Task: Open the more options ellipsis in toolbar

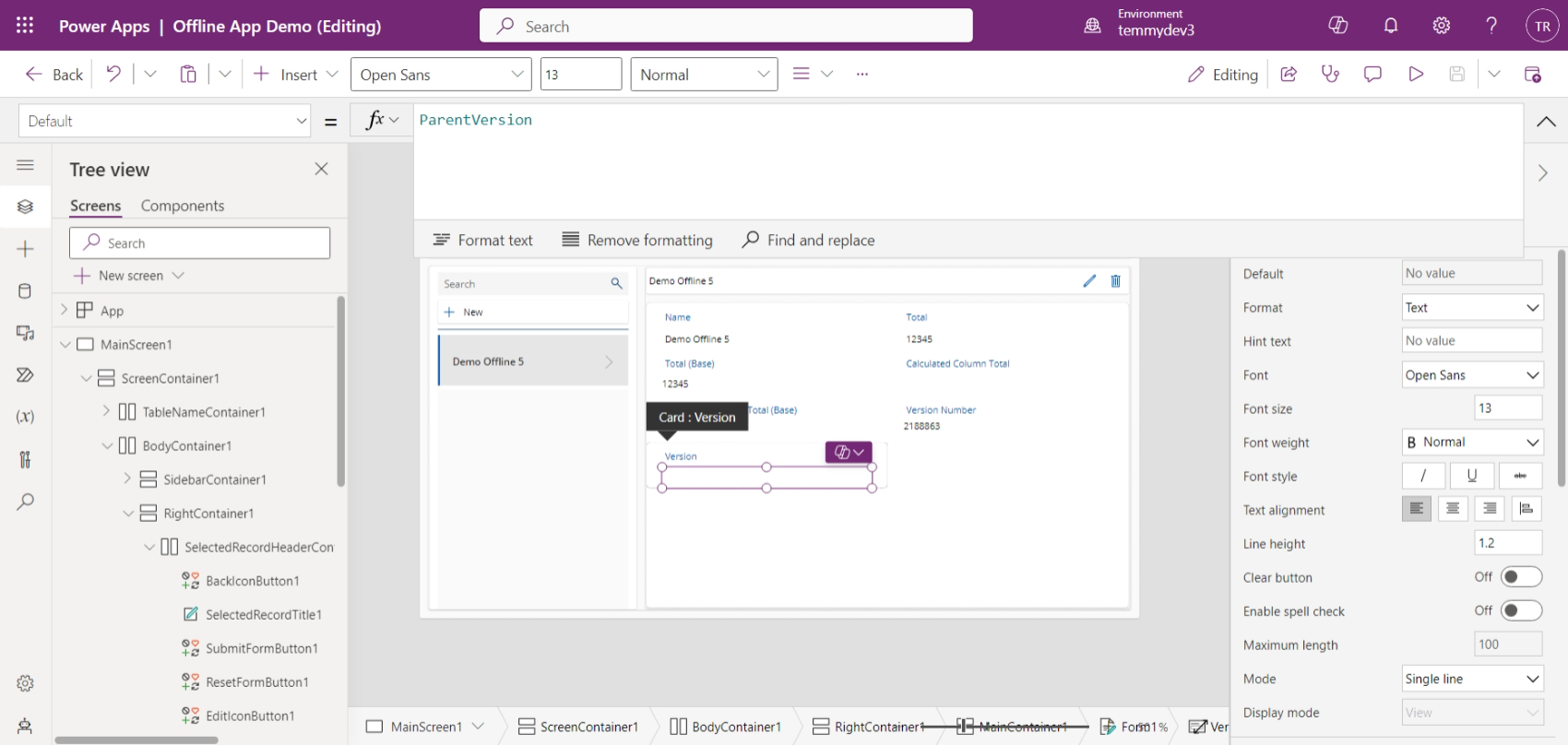Action: pos(862,74)
